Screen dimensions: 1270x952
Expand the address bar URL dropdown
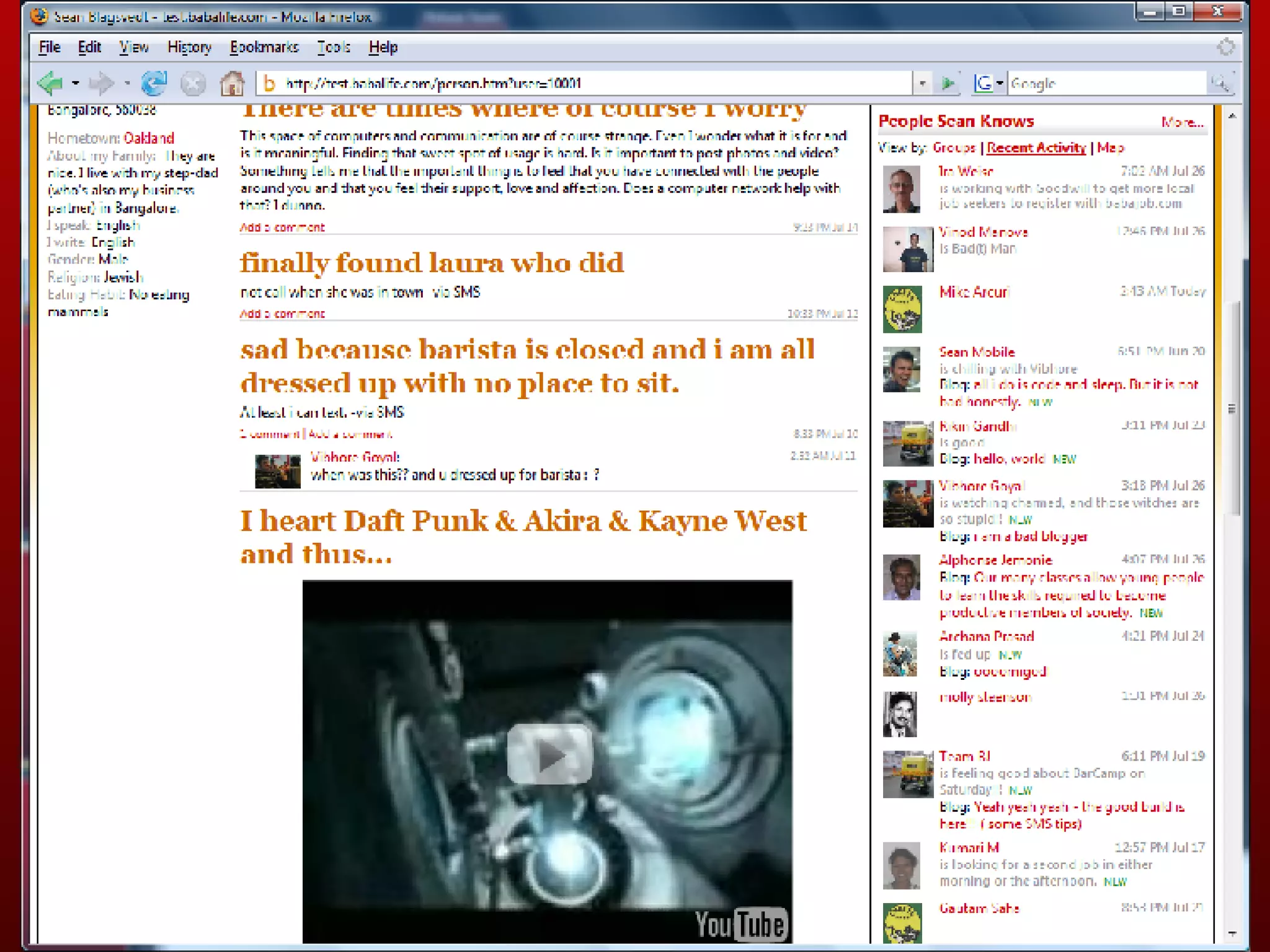[922, 83]
